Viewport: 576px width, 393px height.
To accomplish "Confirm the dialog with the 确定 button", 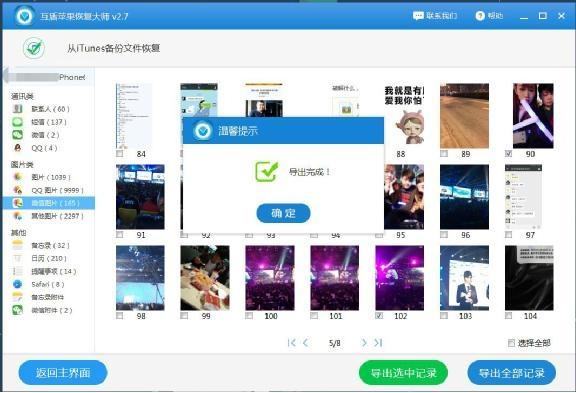I will [x=283, y=213].
